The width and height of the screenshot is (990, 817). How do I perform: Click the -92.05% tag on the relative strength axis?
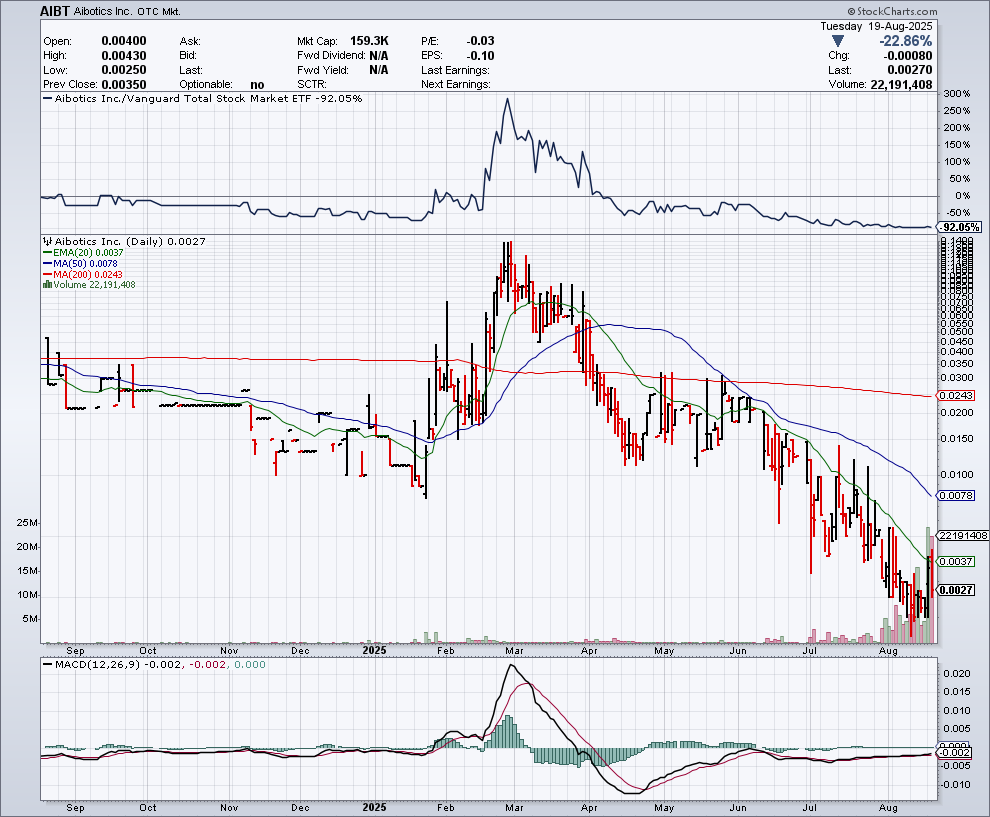[x=959, y=227]
